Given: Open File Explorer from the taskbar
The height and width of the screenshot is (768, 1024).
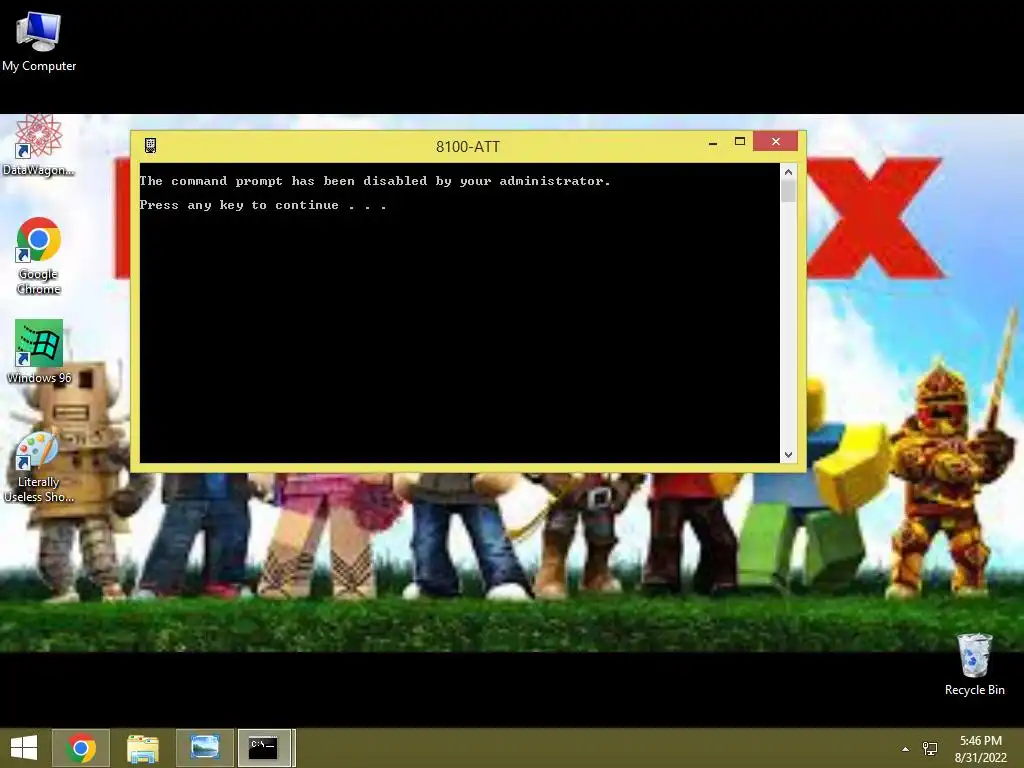Looking at the screenshot, I should [142, 748].
